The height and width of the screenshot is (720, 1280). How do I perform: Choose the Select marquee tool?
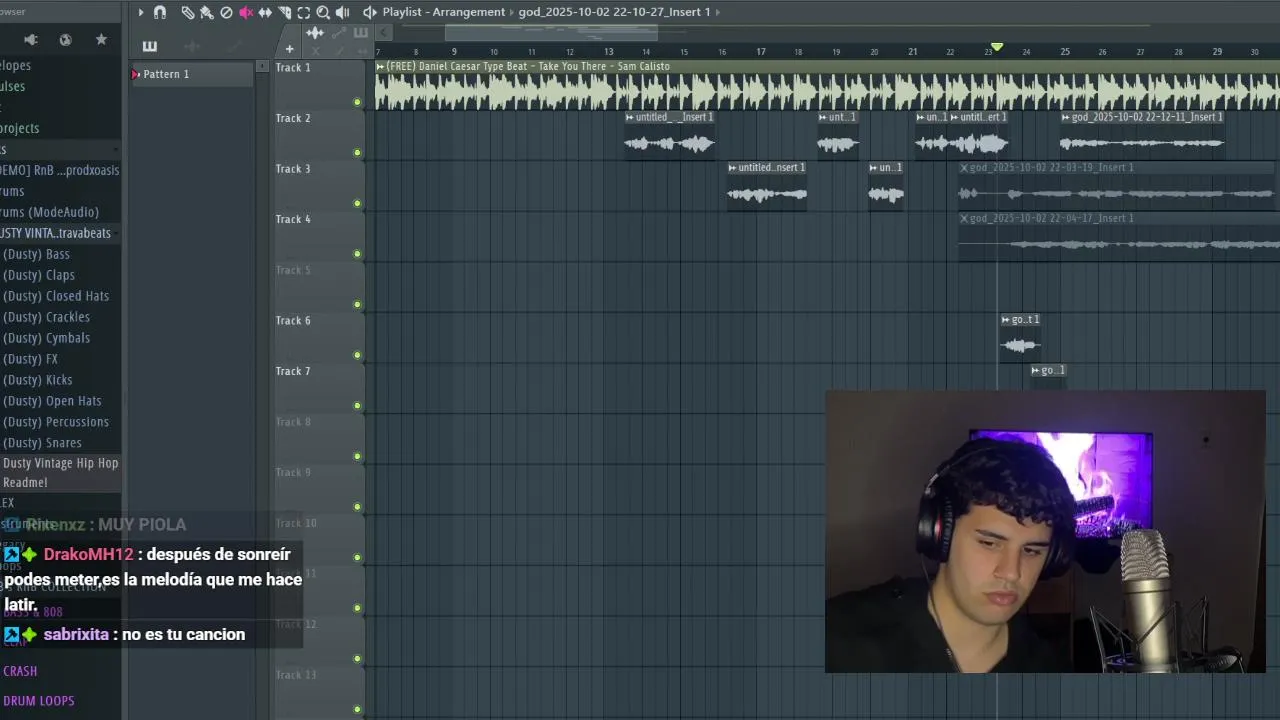pyautogui.click(x=303, y=12)
